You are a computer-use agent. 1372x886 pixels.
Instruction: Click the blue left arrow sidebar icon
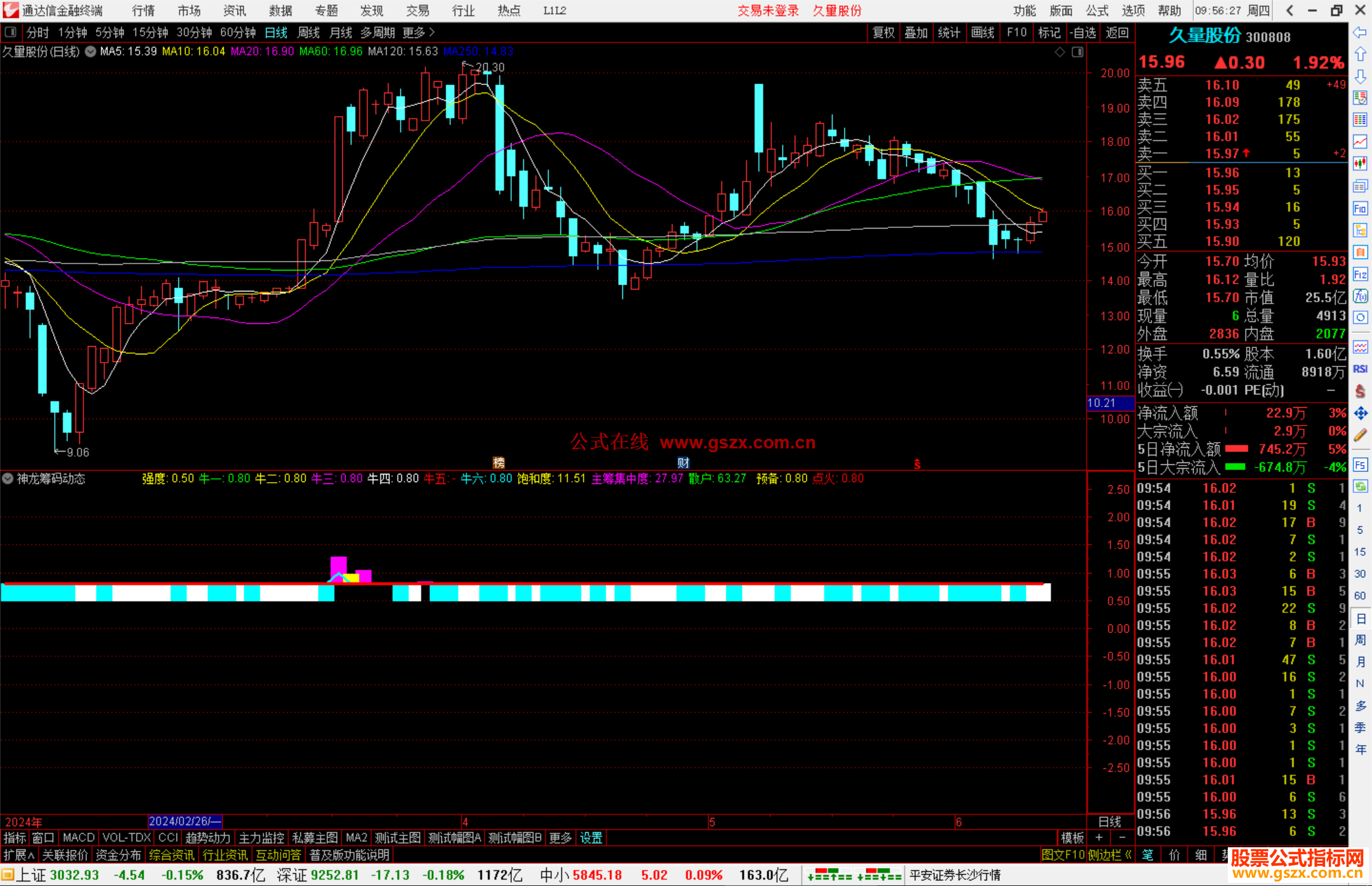(1360, 32)
